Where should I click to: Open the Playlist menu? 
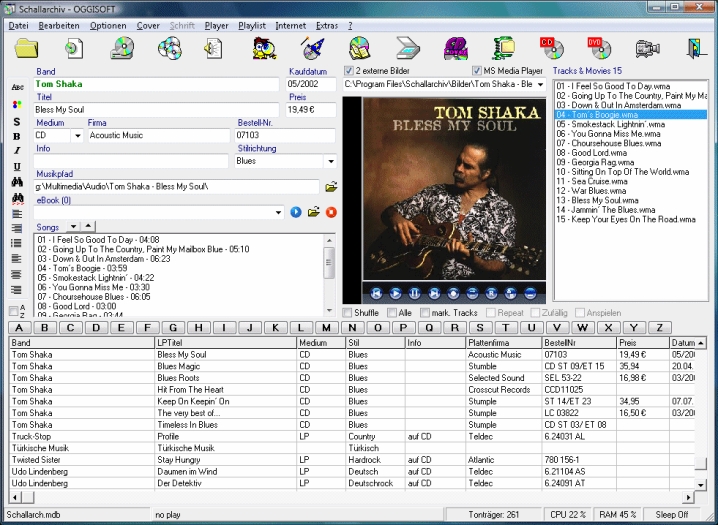(251, 25)
